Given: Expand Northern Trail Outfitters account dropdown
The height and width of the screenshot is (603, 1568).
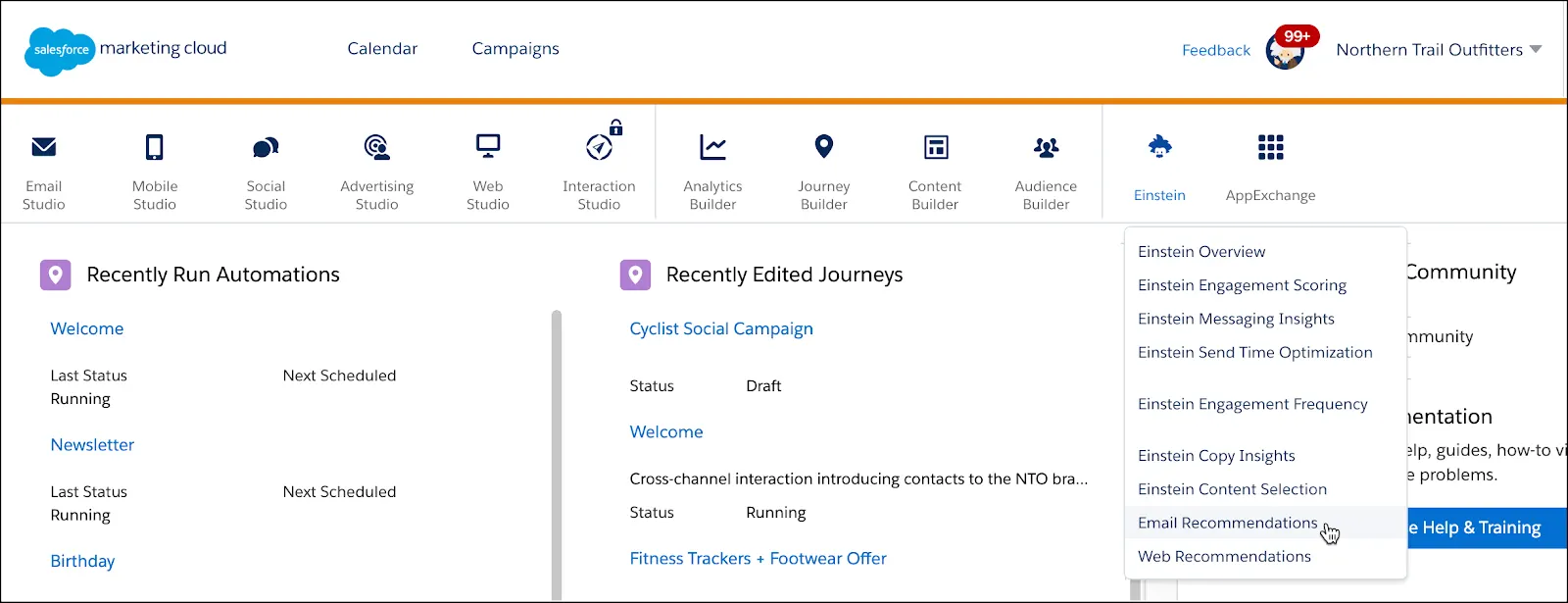Looking at the screenshot, I should point(1439,50).
